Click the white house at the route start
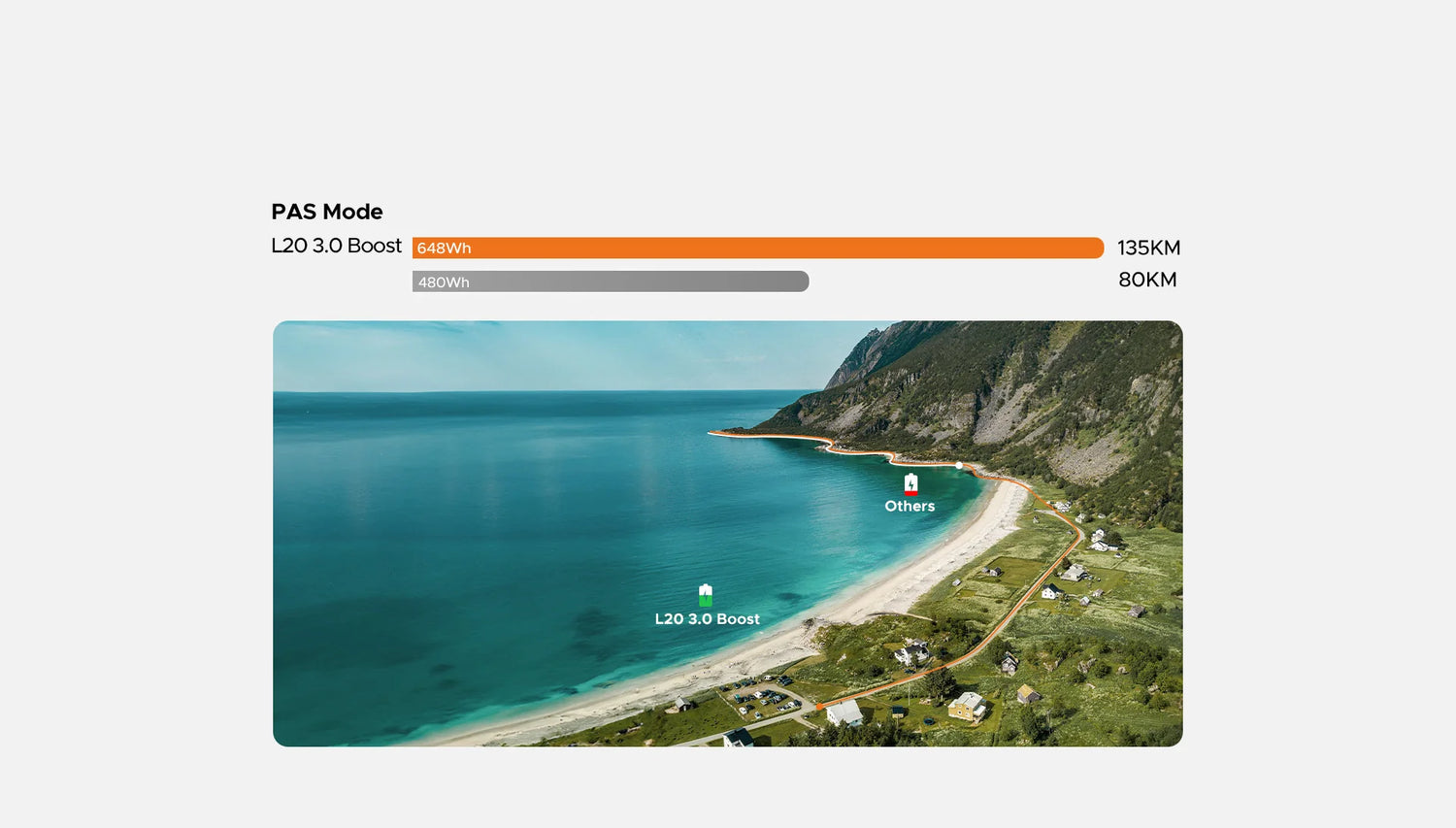1456x828 pixels. 844,713
